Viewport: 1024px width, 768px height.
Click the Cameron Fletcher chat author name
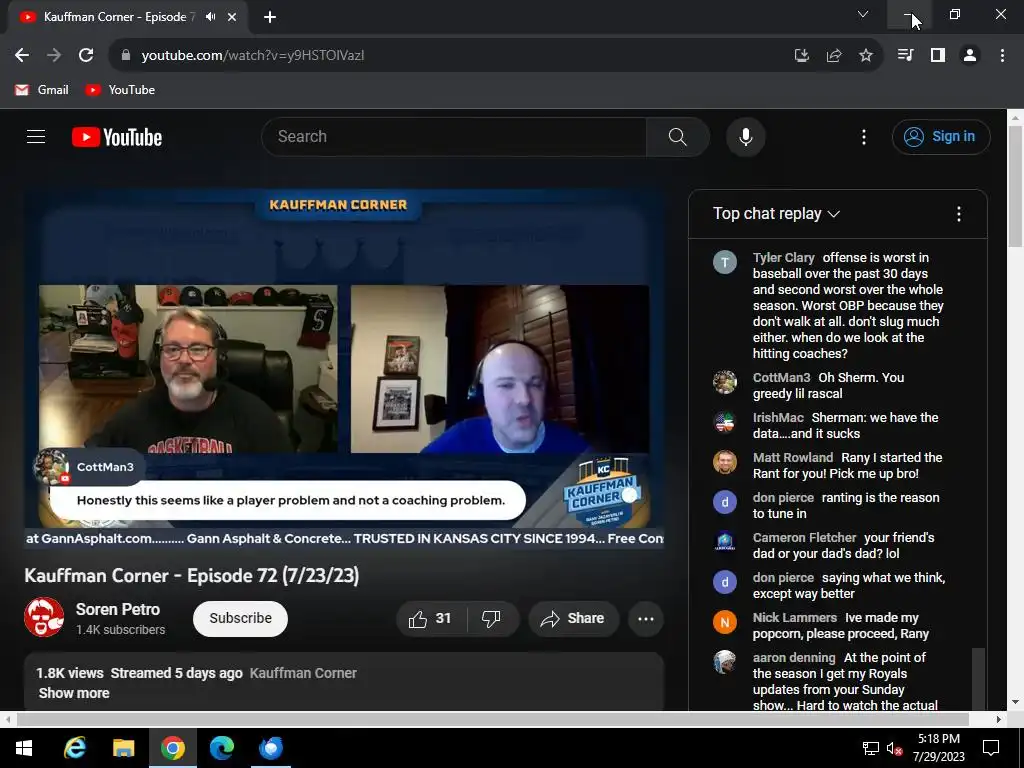coord(804,537)
